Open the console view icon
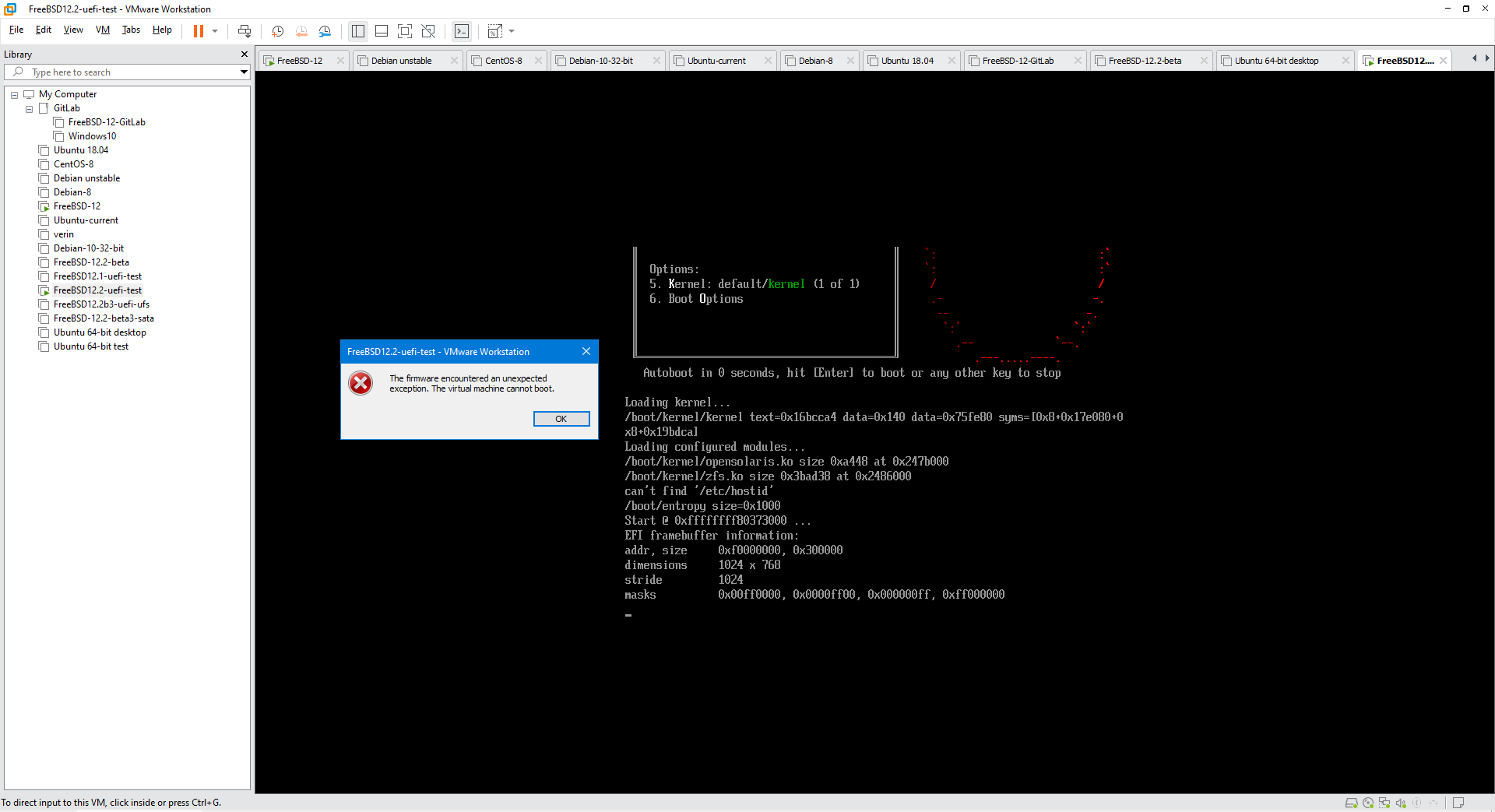Image resolution: width=1495 pixels, height=812 pixels. [x=462, y=31]
